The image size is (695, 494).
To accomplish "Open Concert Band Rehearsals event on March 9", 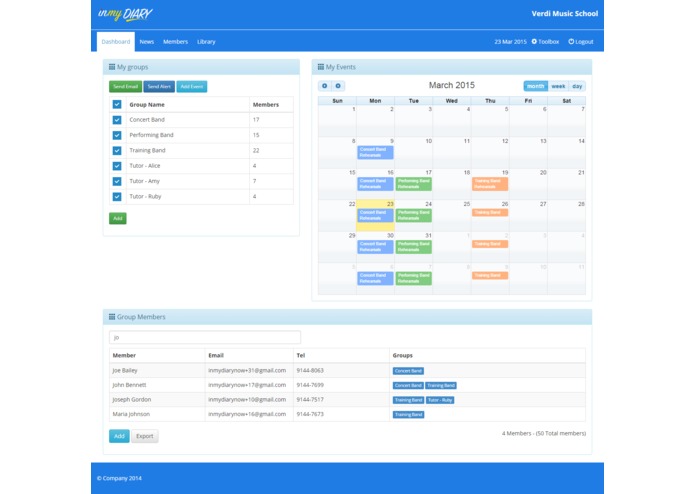I will (x=375, y=152).
